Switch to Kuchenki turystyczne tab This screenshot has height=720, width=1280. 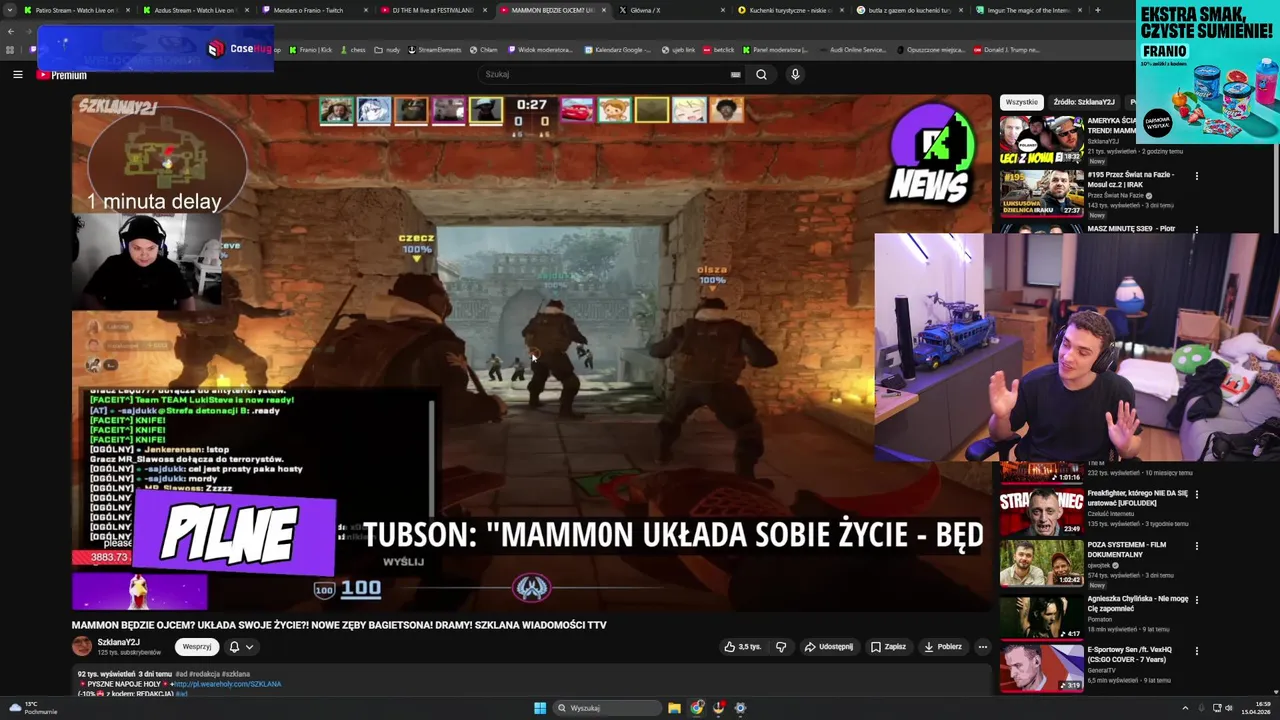click(x=787, y=10)
